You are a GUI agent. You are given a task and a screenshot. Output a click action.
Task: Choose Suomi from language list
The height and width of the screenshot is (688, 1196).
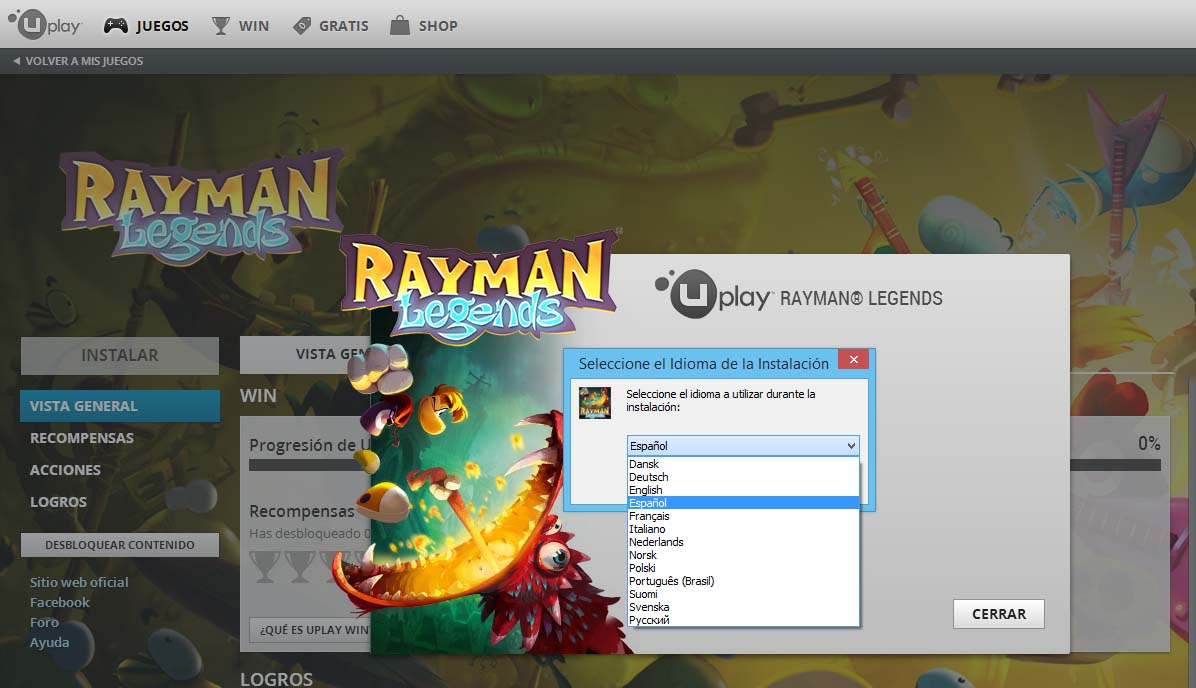743,593
